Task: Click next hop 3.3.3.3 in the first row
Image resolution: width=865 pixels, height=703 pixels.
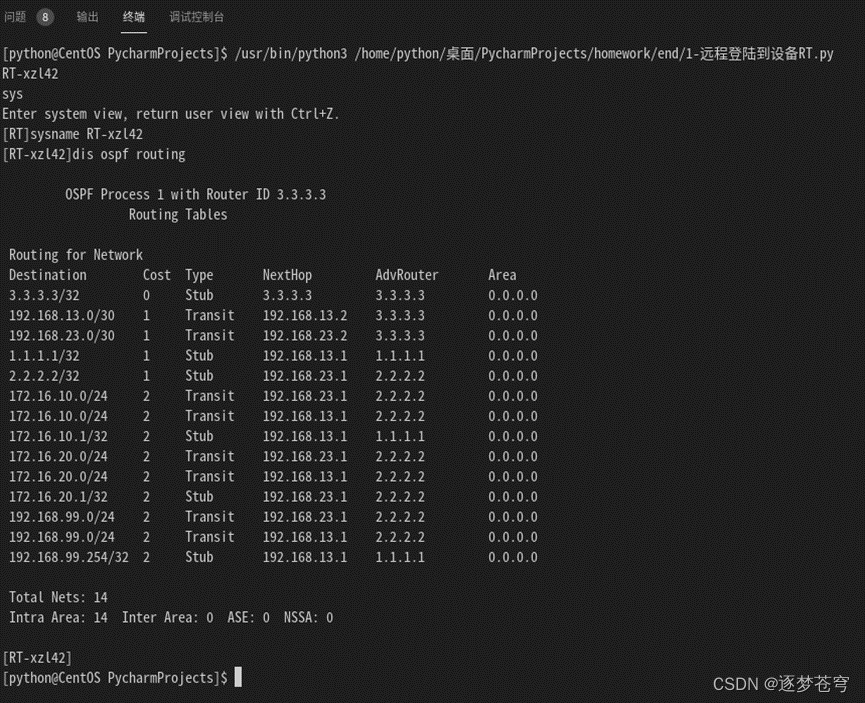Action: (287, 295)
